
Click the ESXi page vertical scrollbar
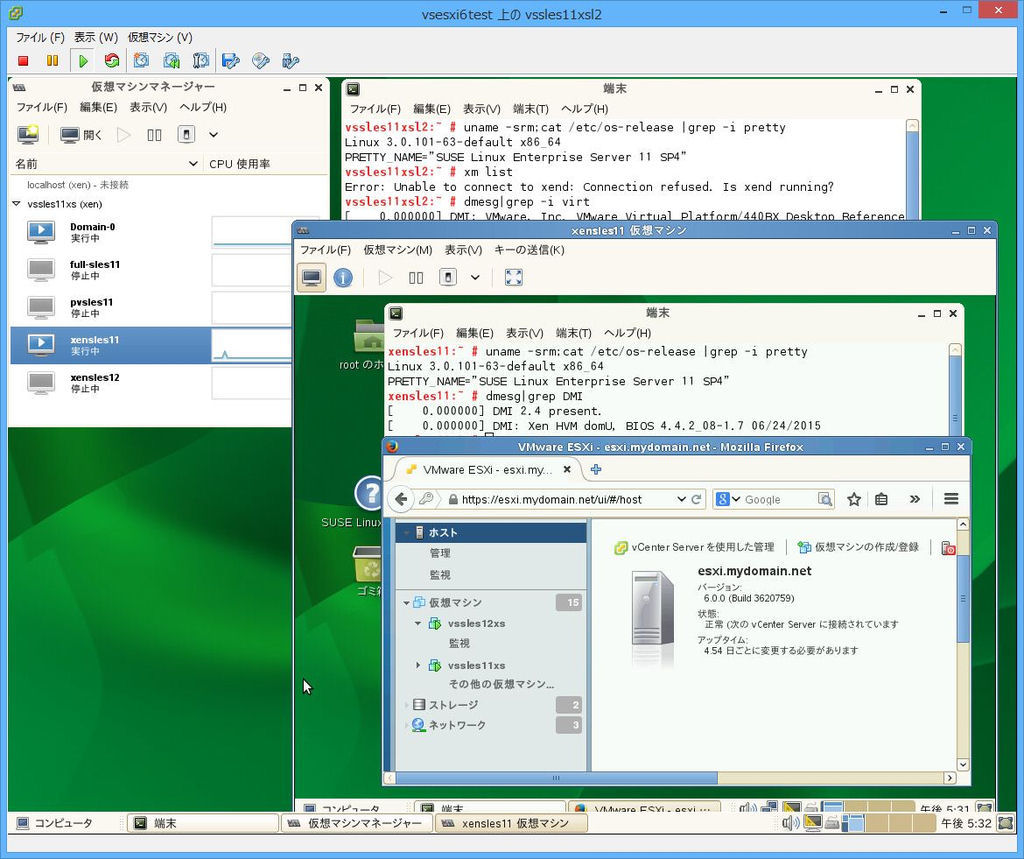coord(963,599)
